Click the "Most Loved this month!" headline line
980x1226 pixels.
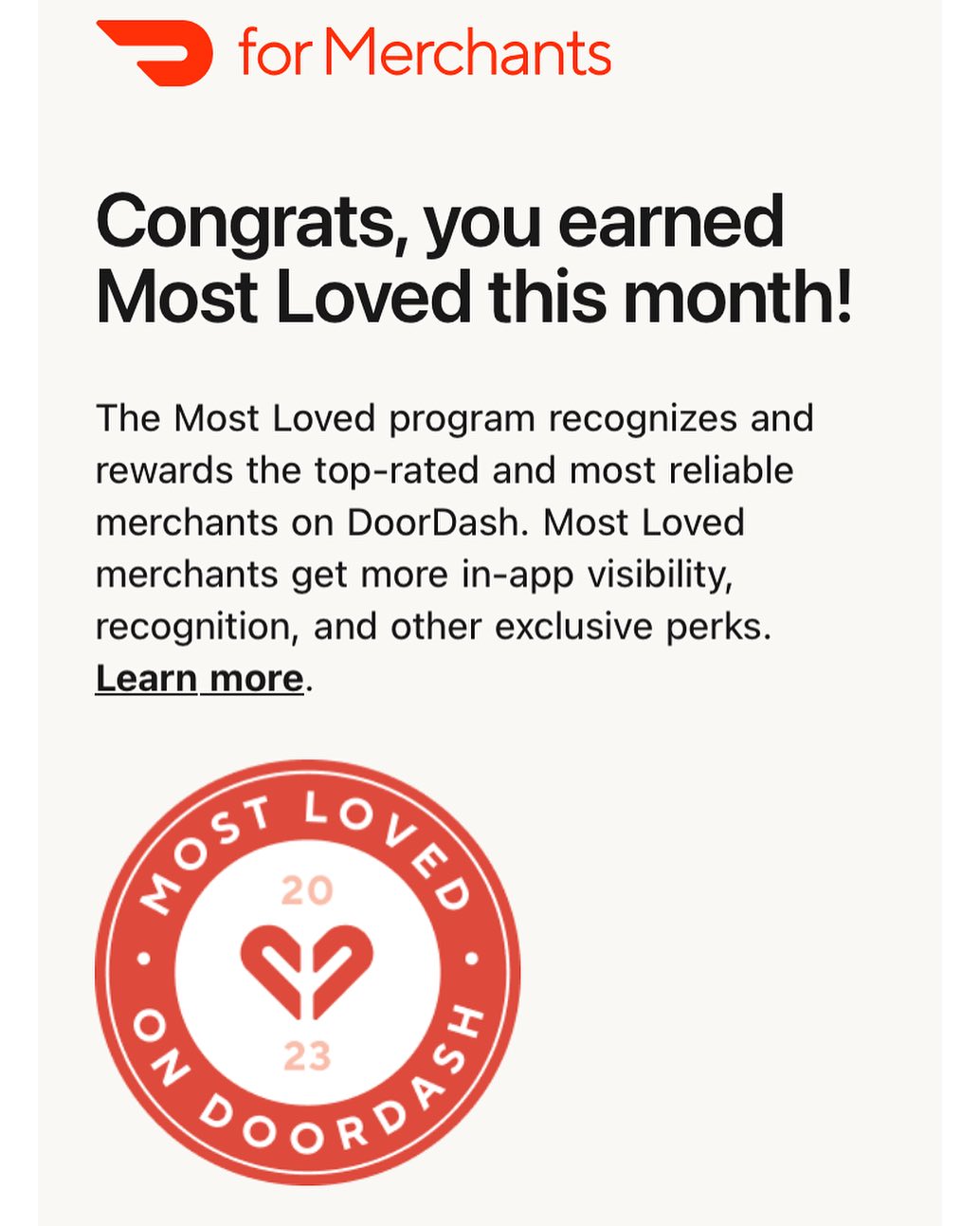(x=474, y=297)
